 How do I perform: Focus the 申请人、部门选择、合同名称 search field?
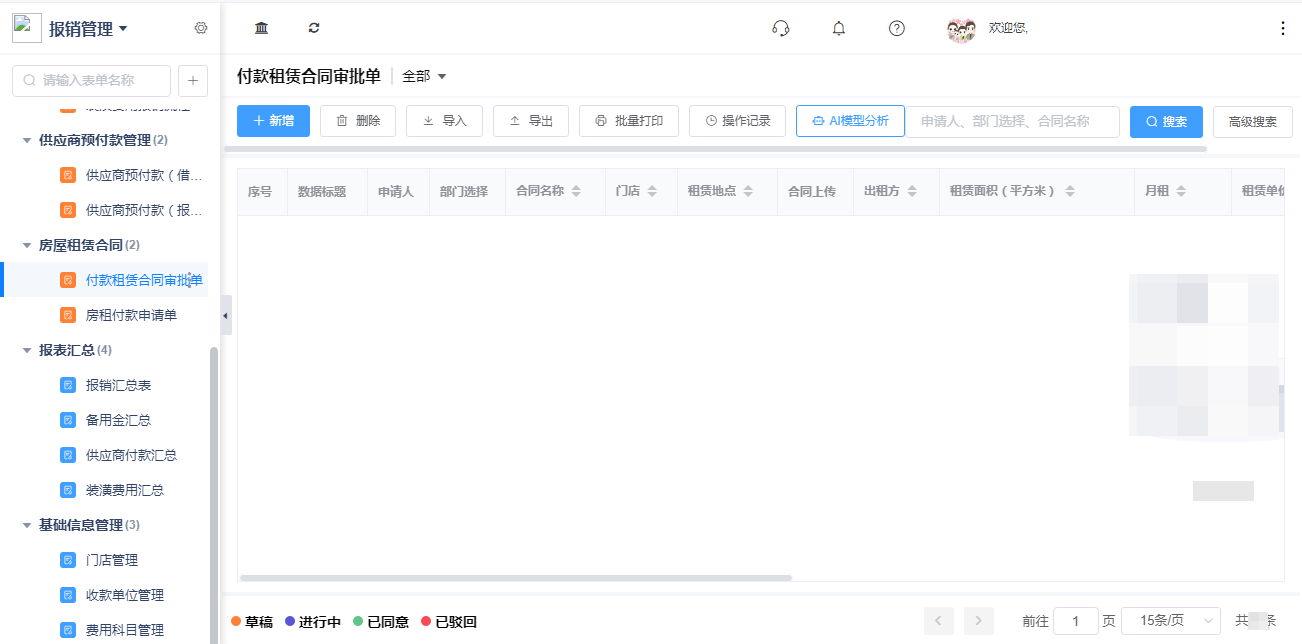(x=1013, y=121)
